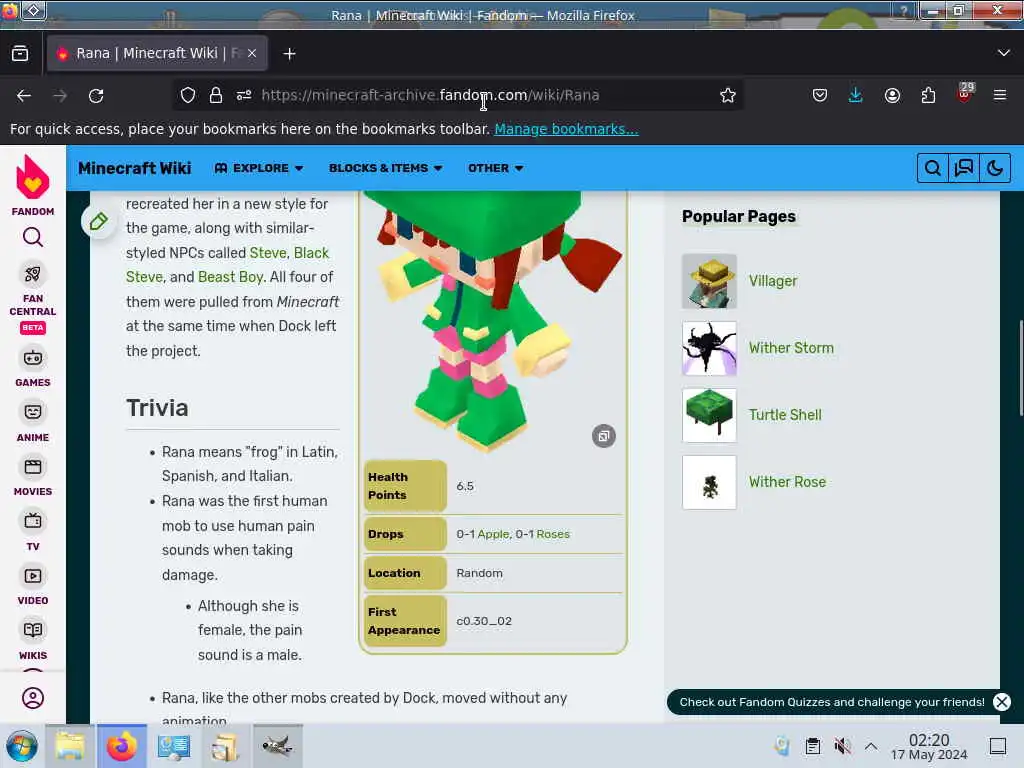Screen dimensions: 1024x768
Task: Toggle dark mode moon icon
Action: (x=995, y=168)
